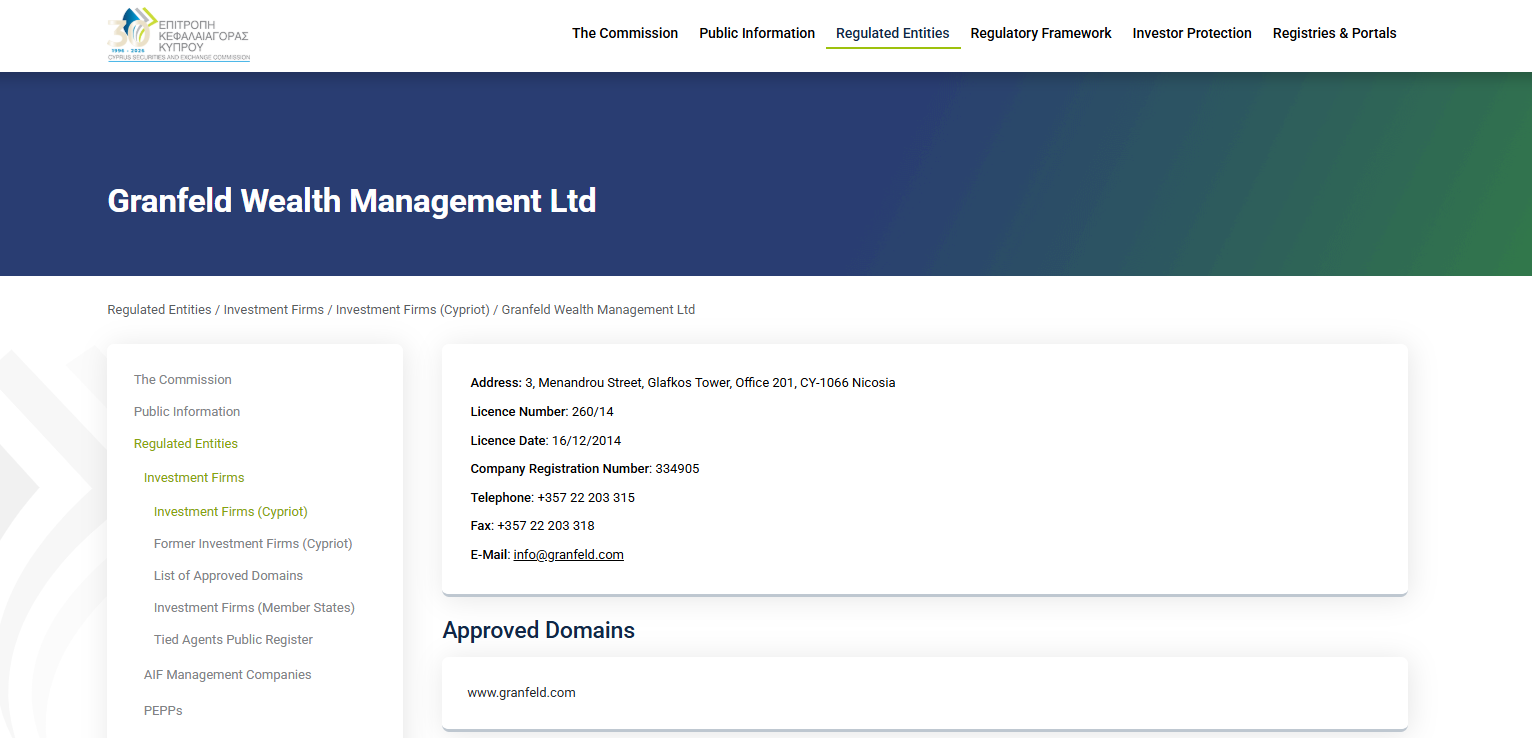This screenshot has width=1532, height=738.
Task: Click the Licence Number 260/14 text
Action: click(x=542, y=412)
